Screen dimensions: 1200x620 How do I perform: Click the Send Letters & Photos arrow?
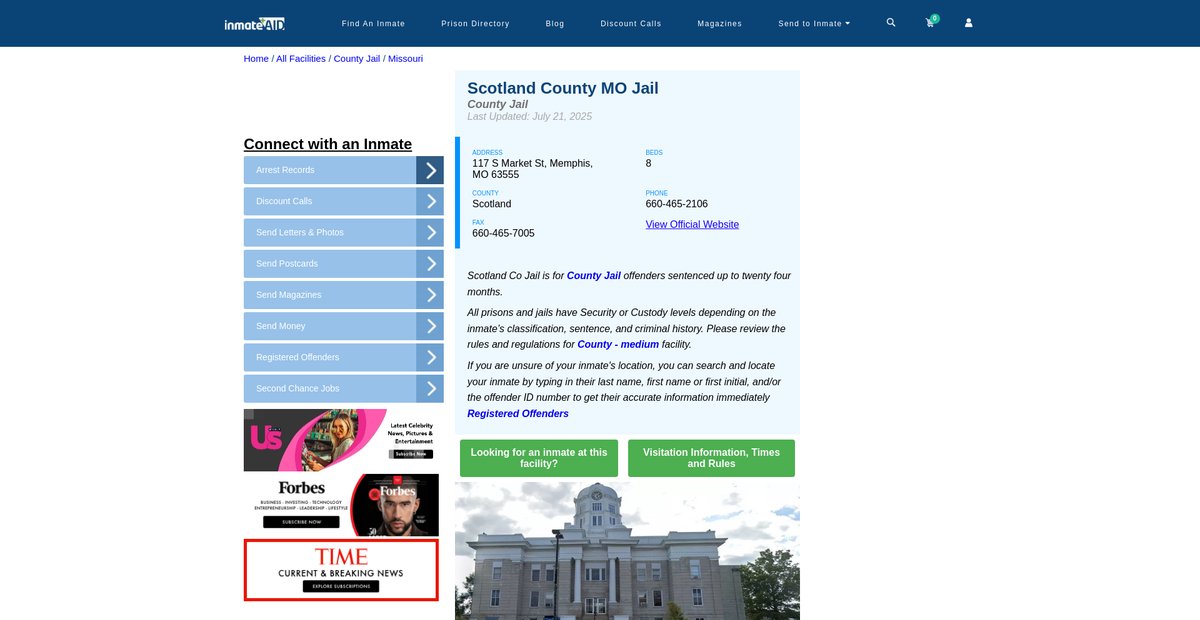(x=430, y=232)
